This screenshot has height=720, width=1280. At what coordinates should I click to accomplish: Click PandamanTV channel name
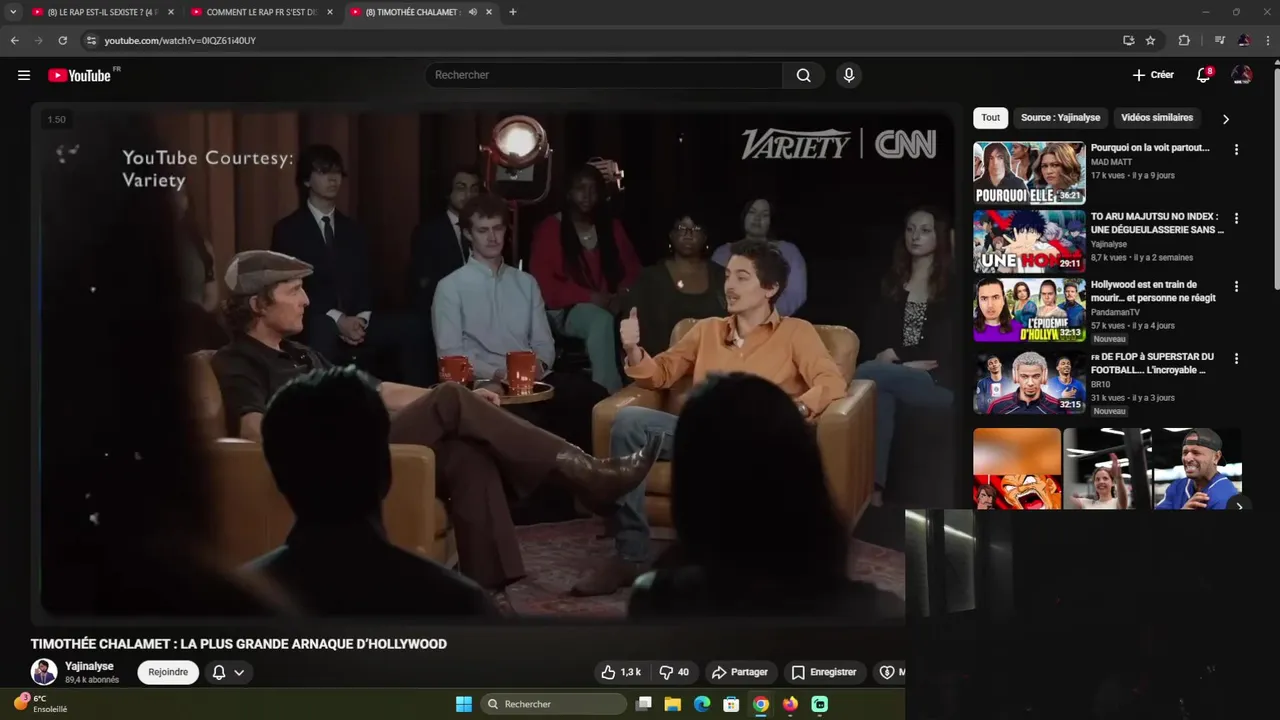pos(1114,312)
